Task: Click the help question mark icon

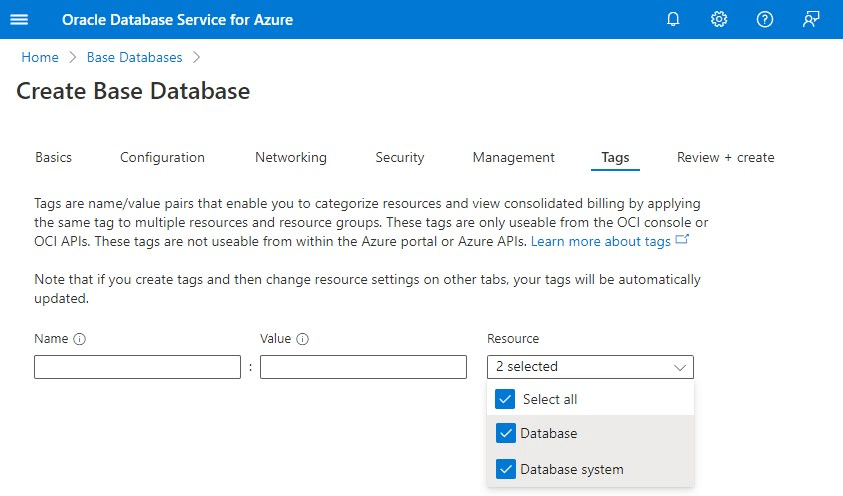Action: tap(765, 20)
